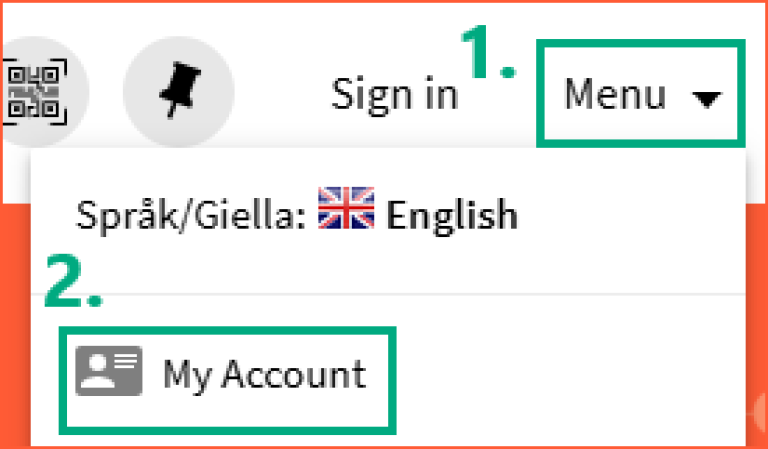768x449 pixels.
Task: Click the ID card icon beside My Account
Action: (x=108, y=371)
